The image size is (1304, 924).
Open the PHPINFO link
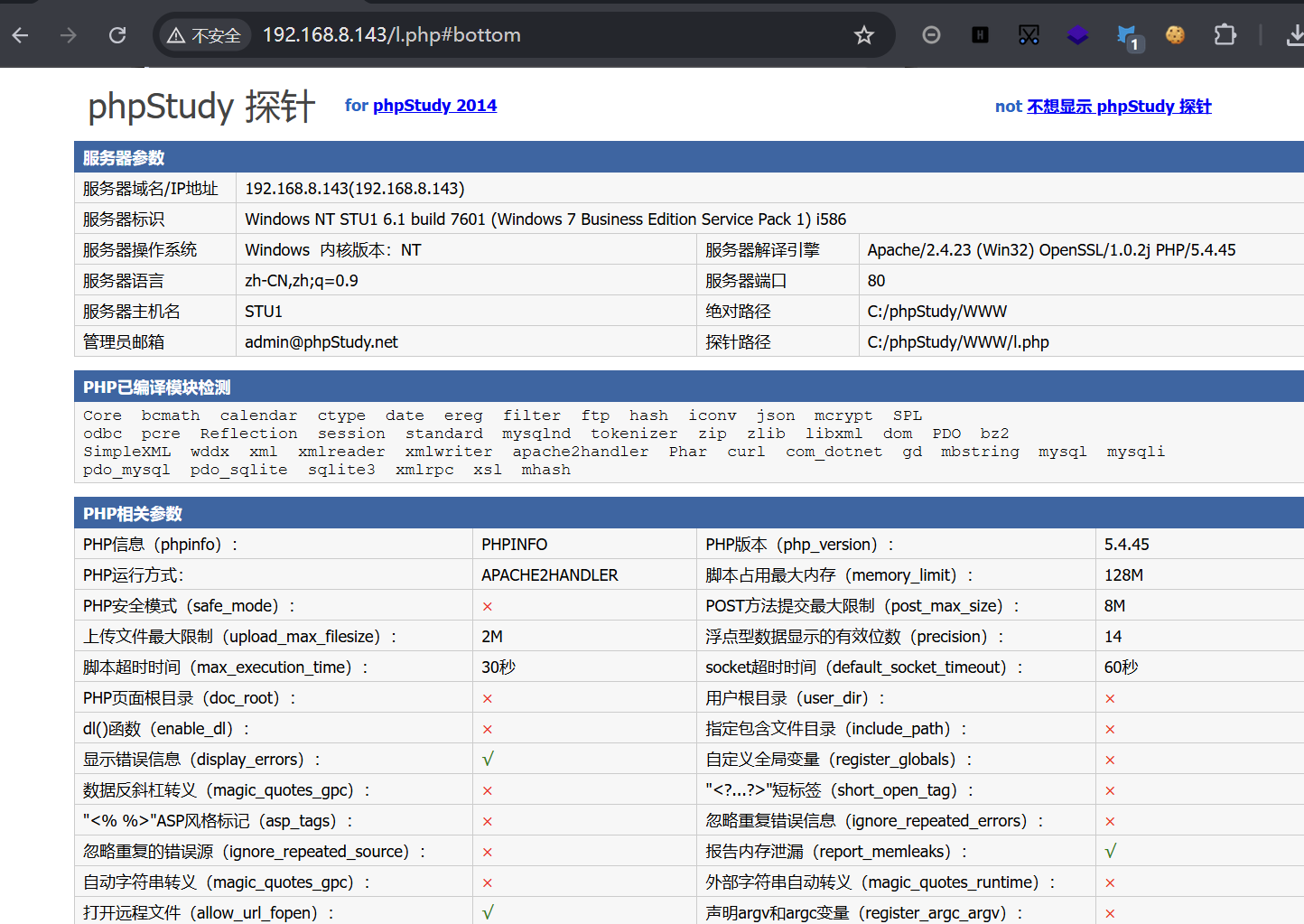pos(514,545)
